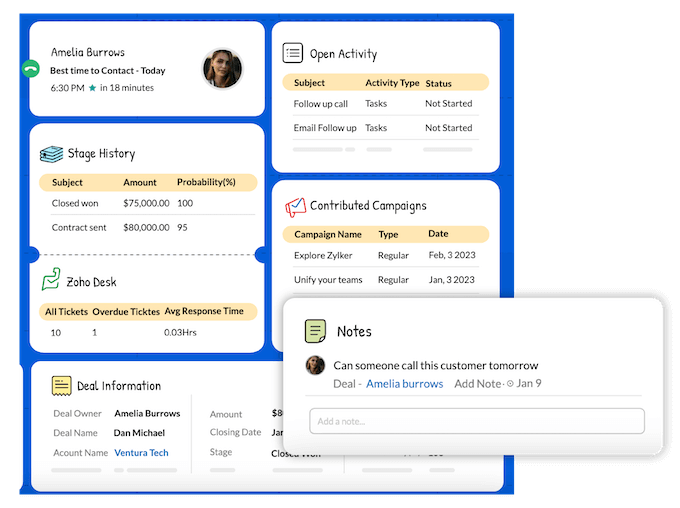
Task: Select the Follow up call activity row
Action: point(385,103)
